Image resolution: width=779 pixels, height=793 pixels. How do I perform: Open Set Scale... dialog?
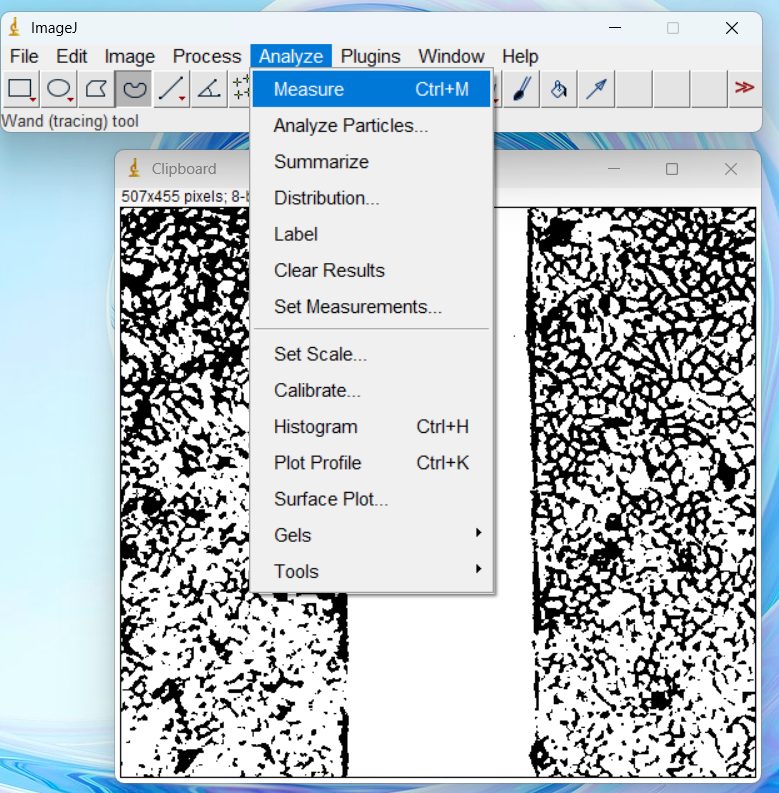371,354
